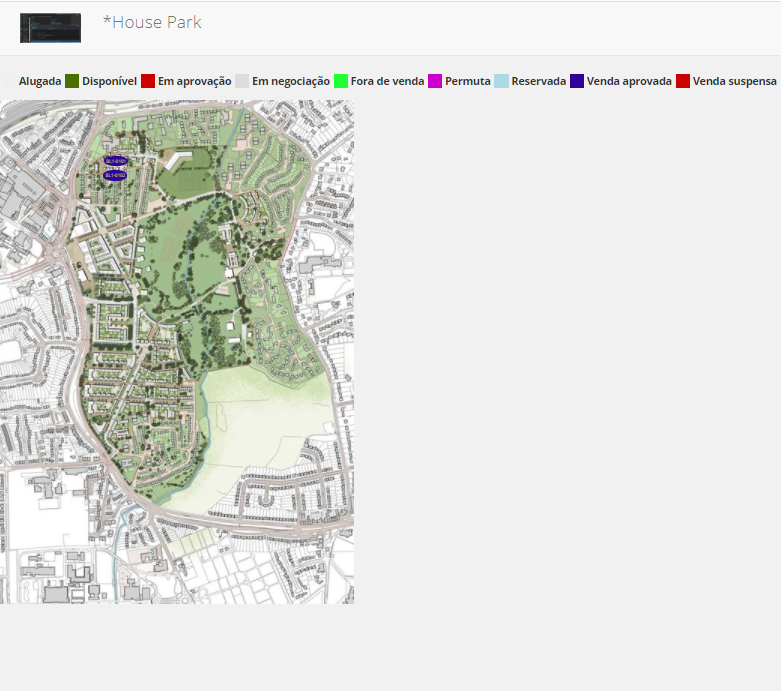Click the Reservada legend label
The height and width of the screenshot is (691, 781).
tap(539, 81)
